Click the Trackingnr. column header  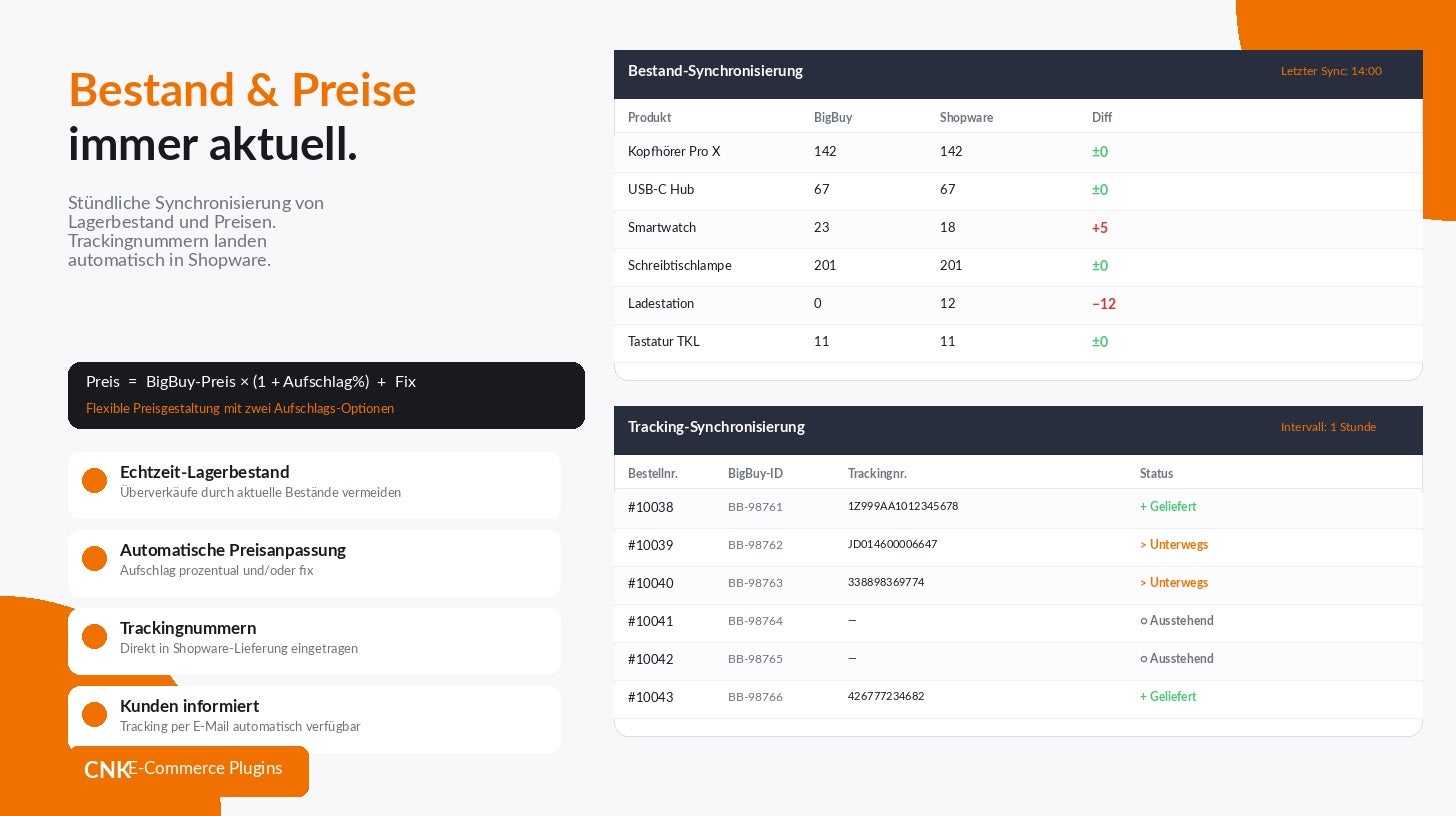tap(877, 474)
